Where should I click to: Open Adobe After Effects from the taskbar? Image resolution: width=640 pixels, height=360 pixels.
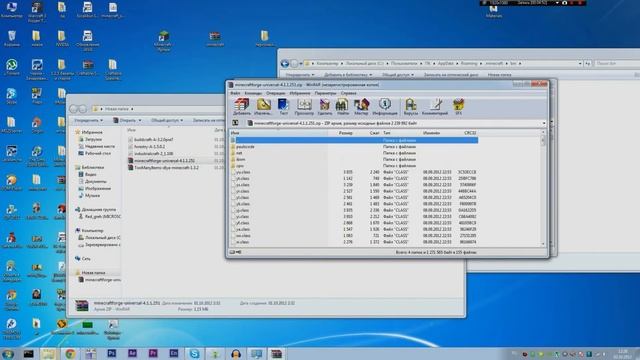[x=132, y=354]
